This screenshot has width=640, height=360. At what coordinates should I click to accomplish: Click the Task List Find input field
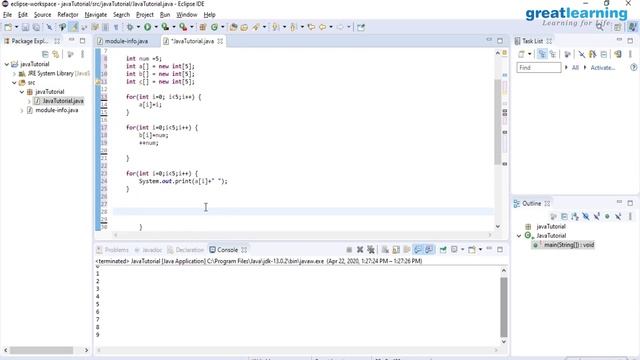click(x=539, y=68)
